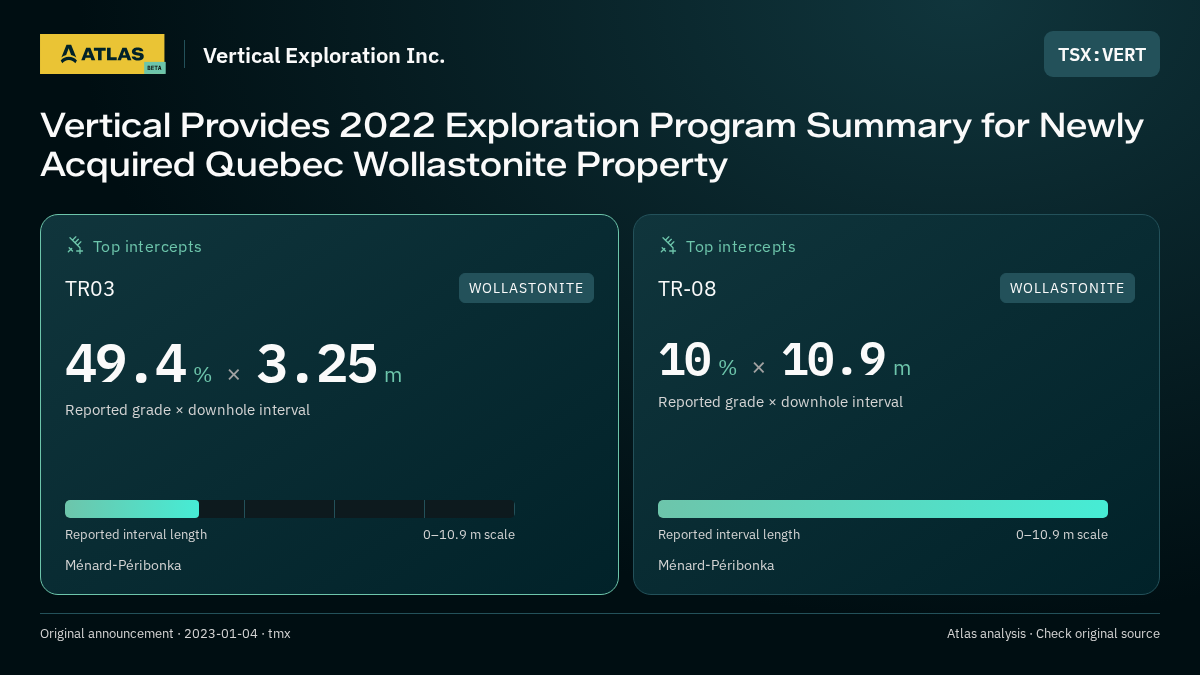Click the 0–10.9 m scale label in TR03 card
This screenshot has width=1200, height=675.
coord(469,535)
